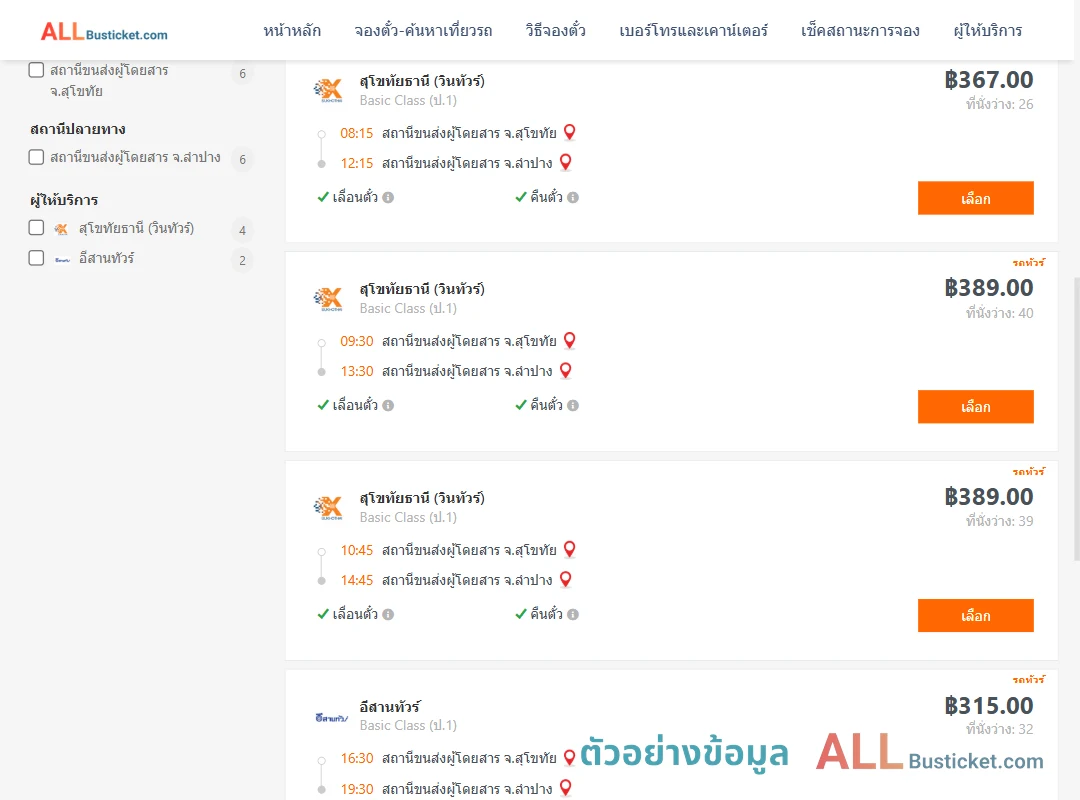
Task: Click อีสานทัวร์ logo on 16:30 trip card
Action: (331, 718)
